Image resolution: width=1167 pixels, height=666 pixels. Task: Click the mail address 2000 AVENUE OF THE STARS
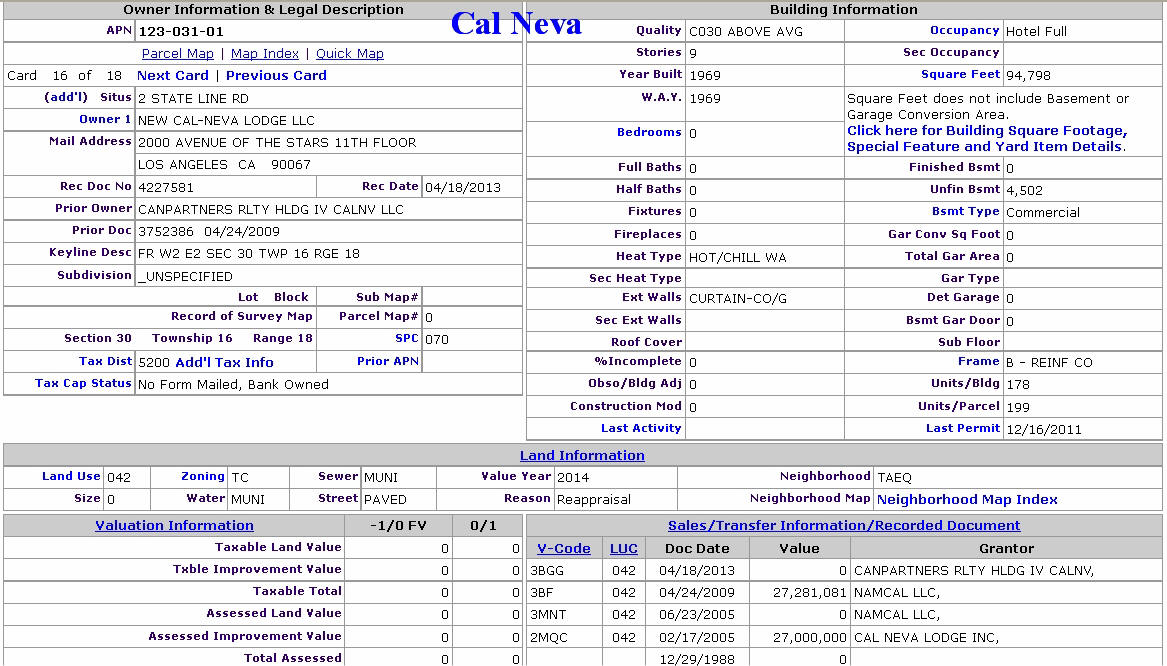(277, 143)
